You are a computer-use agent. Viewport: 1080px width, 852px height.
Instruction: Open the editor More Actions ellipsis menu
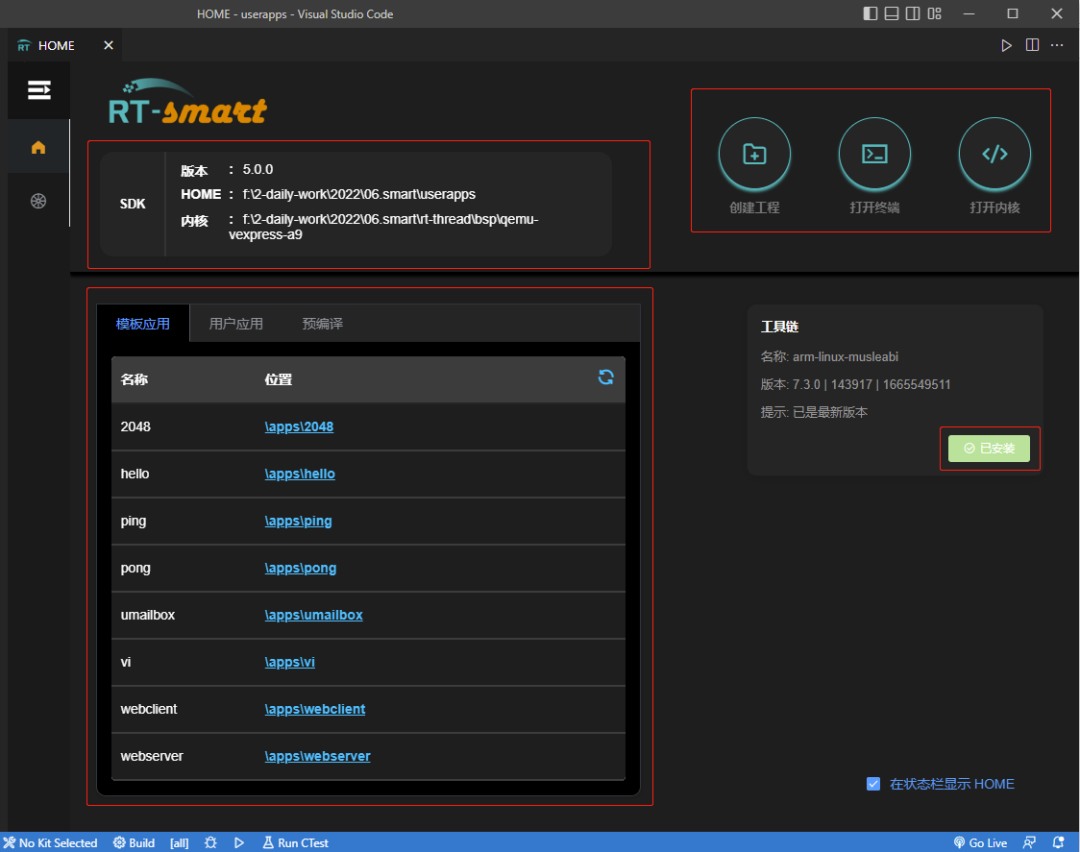point(1057,45)
